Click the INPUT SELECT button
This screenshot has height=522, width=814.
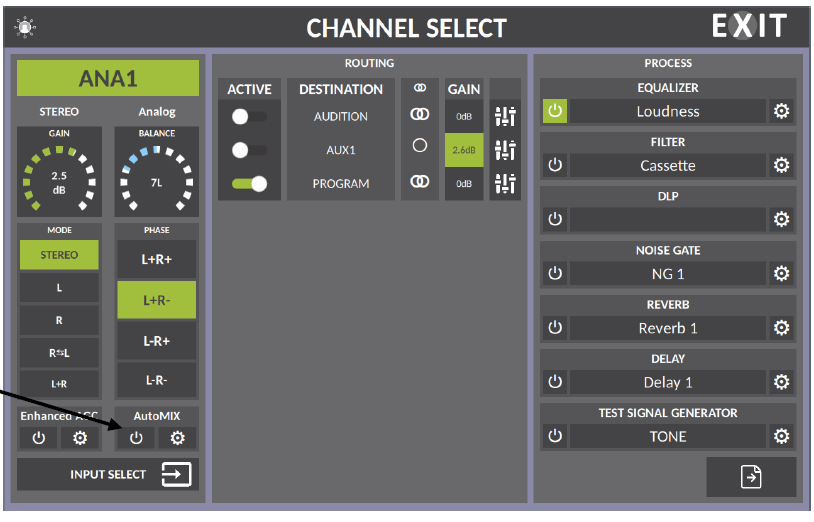108,474
